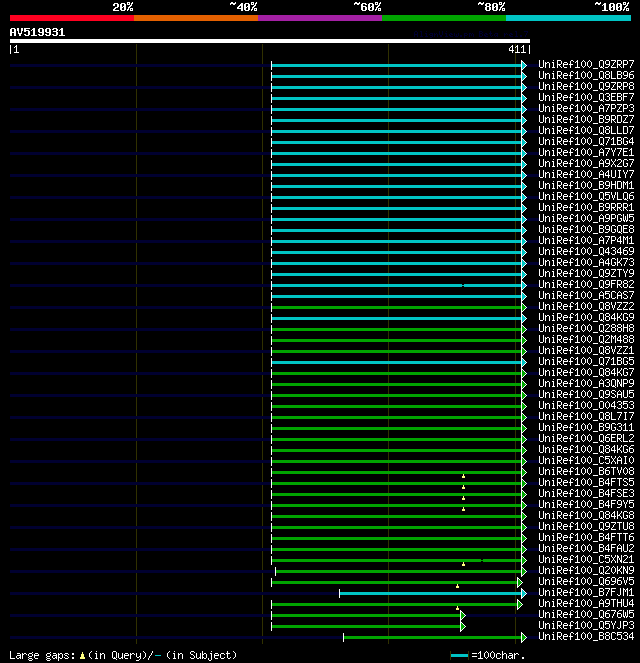Open hit UniRef100_A7PZP3 label
This screenshot has height=663, width=640.
point(586,108)
